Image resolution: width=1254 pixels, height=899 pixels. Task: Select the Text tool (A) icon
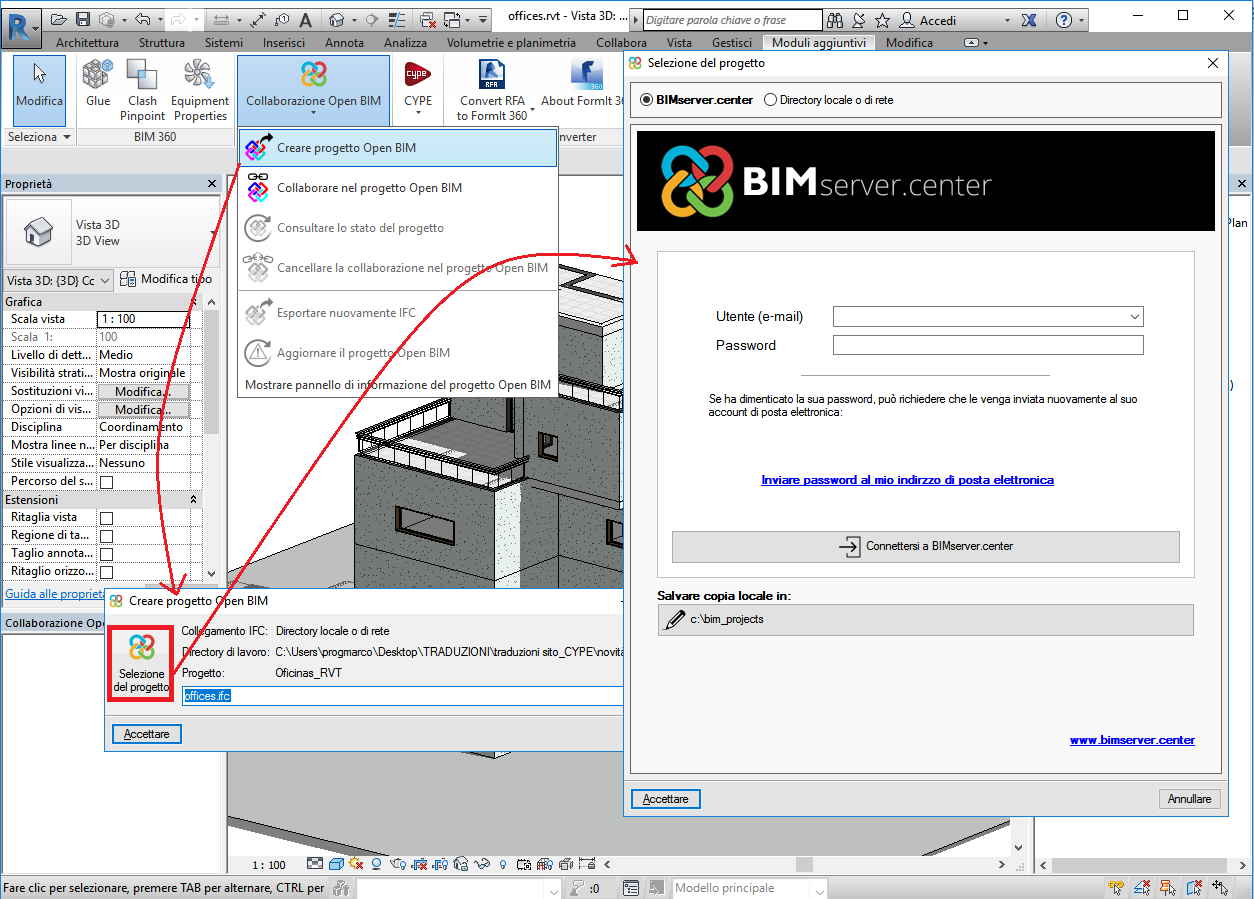pyautogui.click(x=305, y=19)
